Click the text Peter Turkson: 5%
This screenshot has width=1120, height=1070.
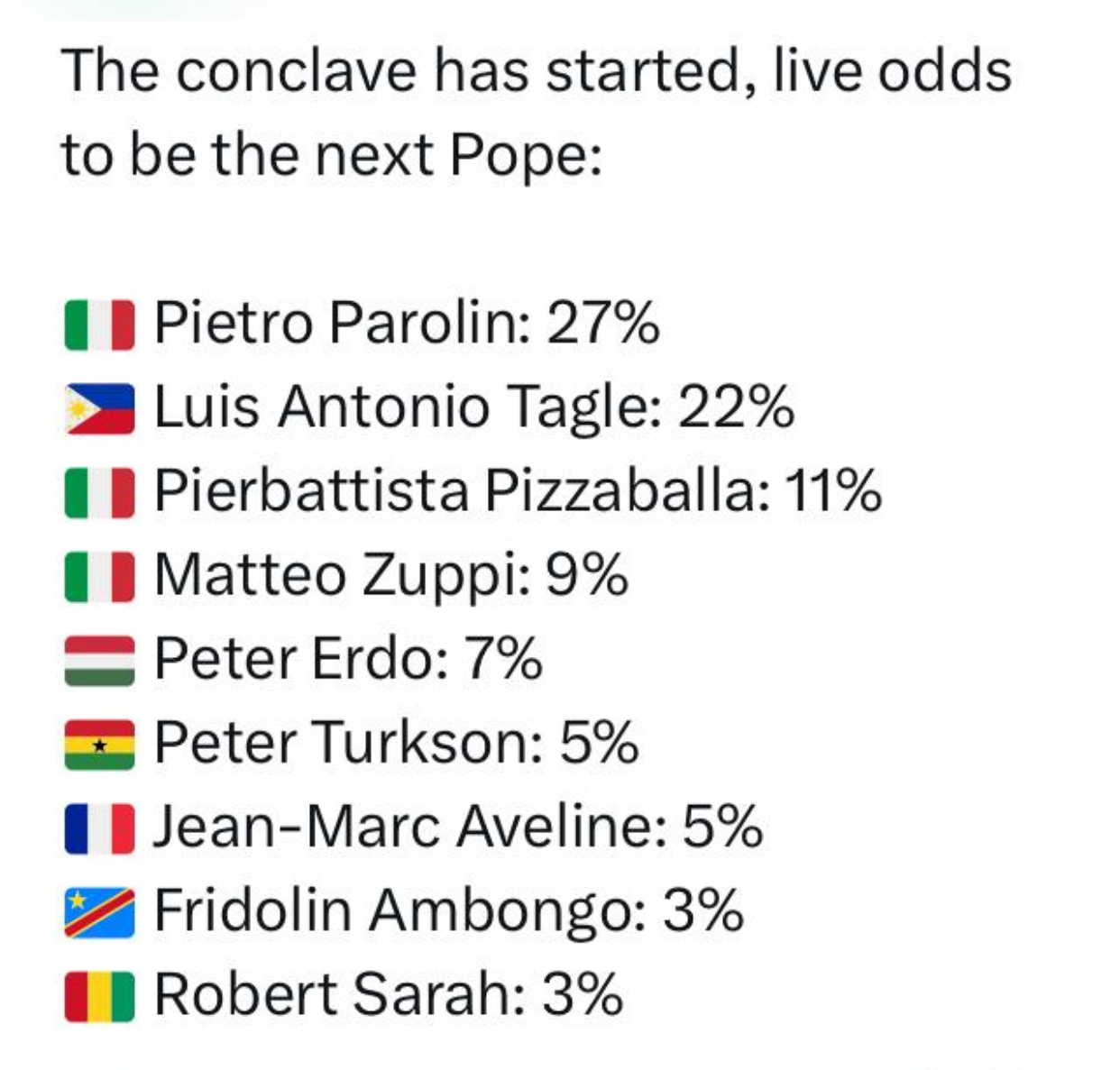(397, 743)
